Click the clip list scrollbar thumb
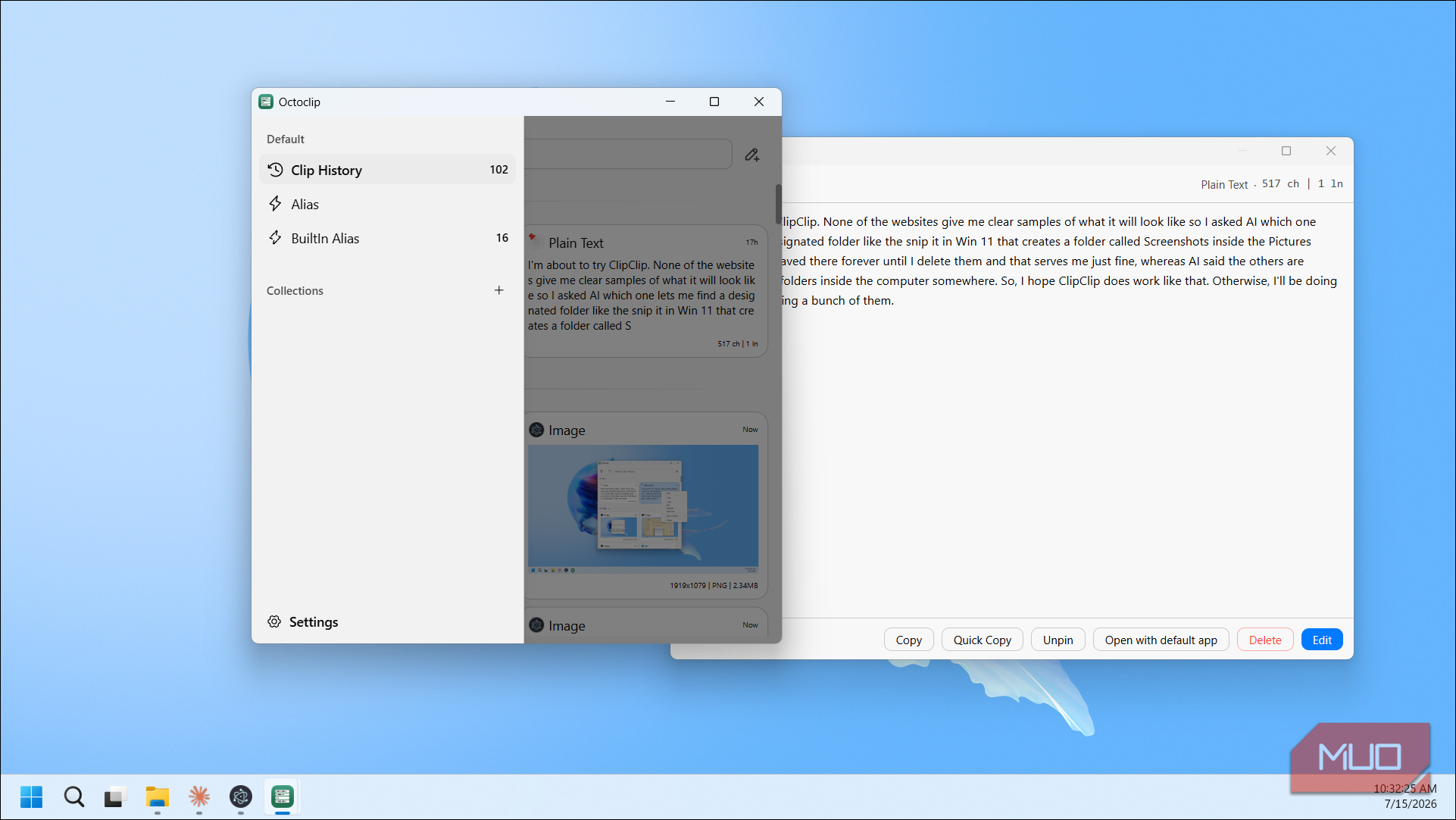The width and height of the screenshot is (1456, 820). click(778, 203)
